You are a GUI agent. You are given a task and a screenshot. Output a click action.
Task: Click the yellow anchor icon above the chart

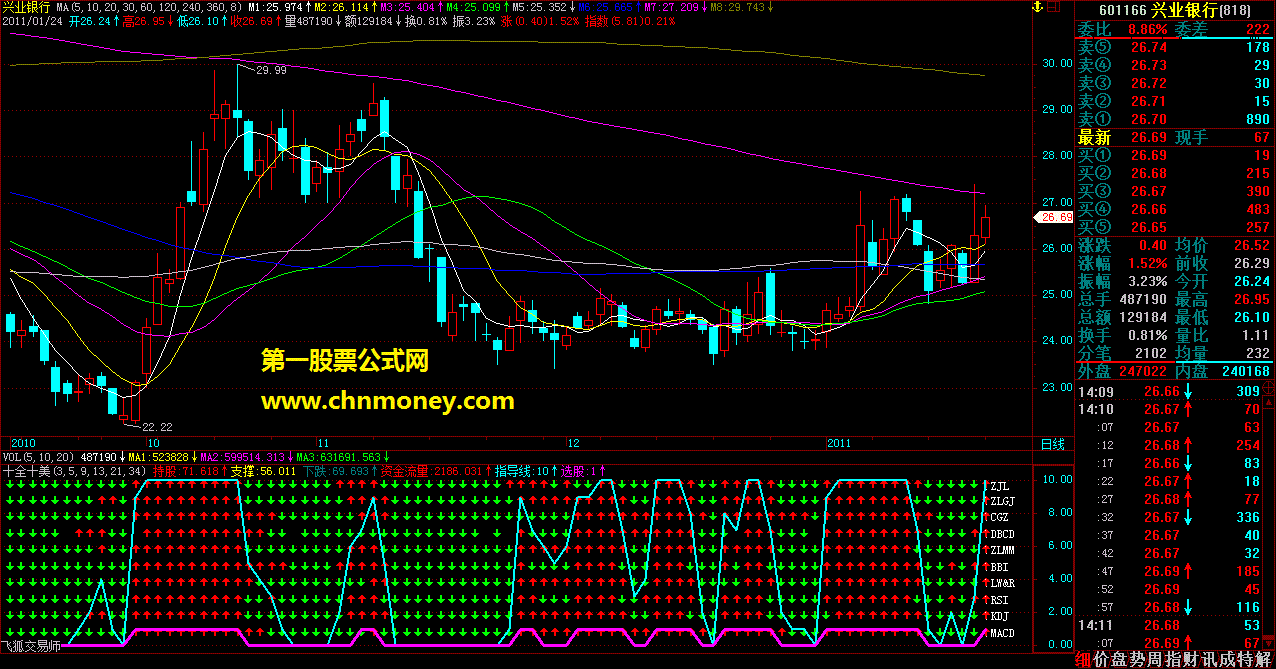point(1039,8)
